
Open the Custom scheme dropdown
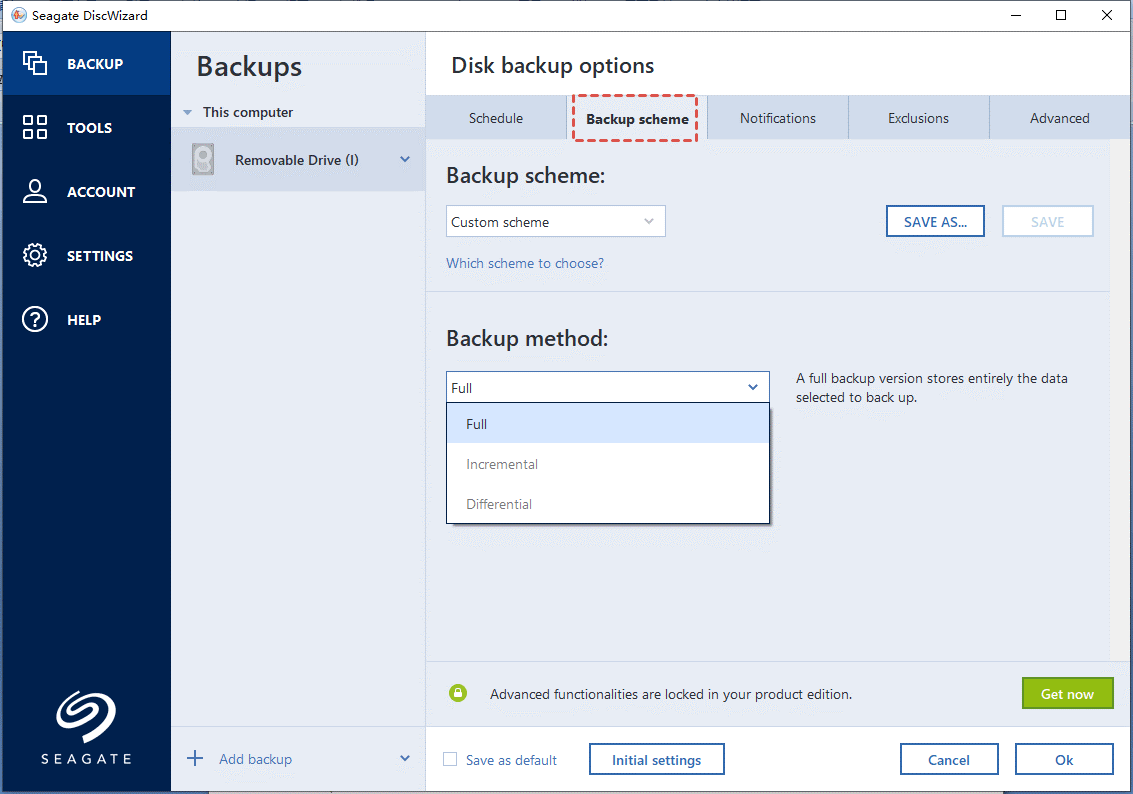[555, 222]
